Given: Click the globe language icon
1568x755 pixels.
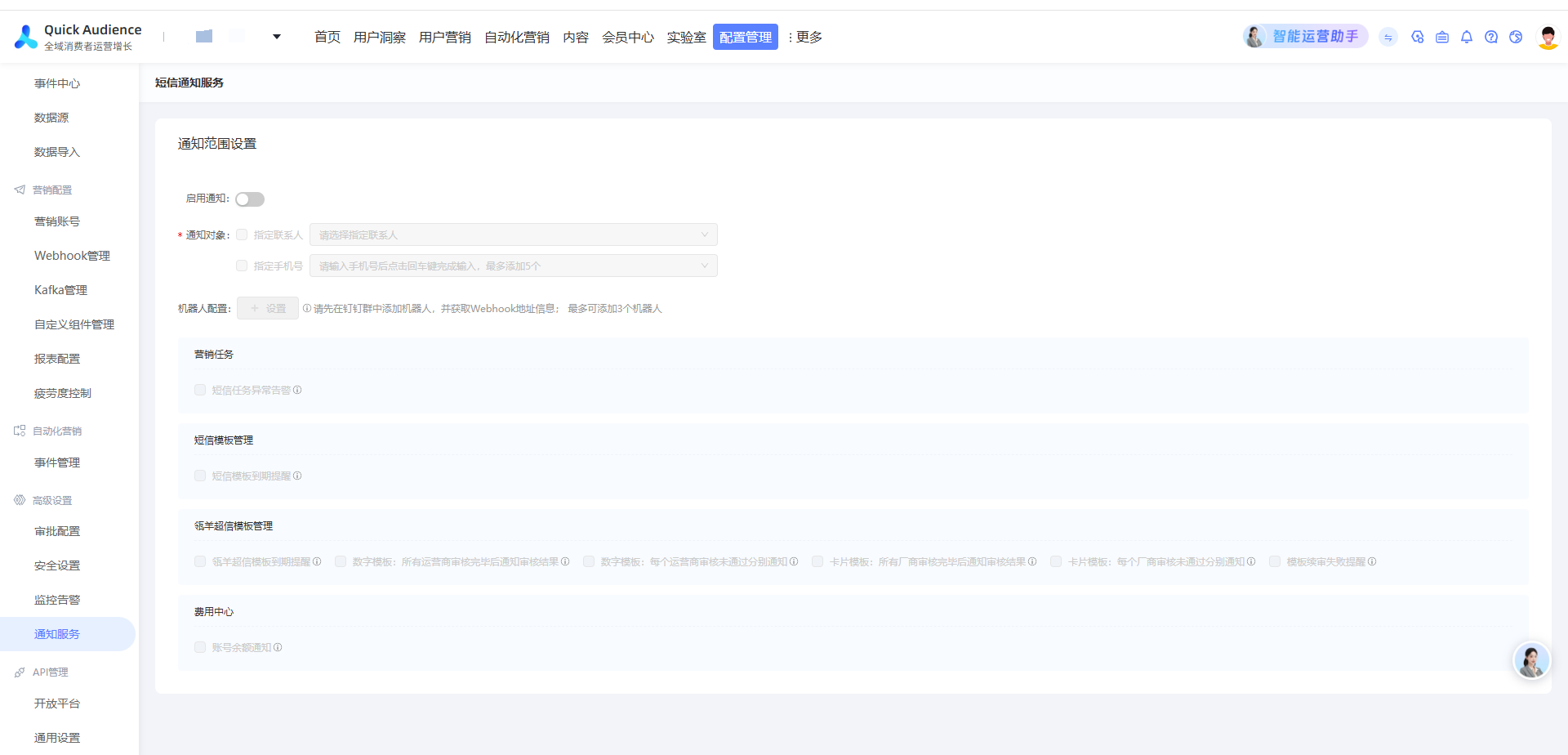Looking at the screenshot, I should pos(1516,37).
